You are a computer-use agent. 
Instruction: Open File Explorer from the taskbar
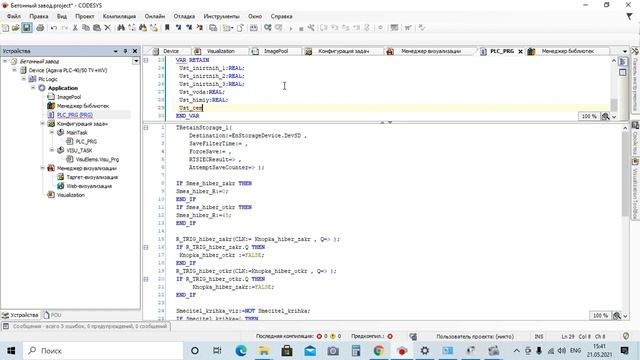264,351
